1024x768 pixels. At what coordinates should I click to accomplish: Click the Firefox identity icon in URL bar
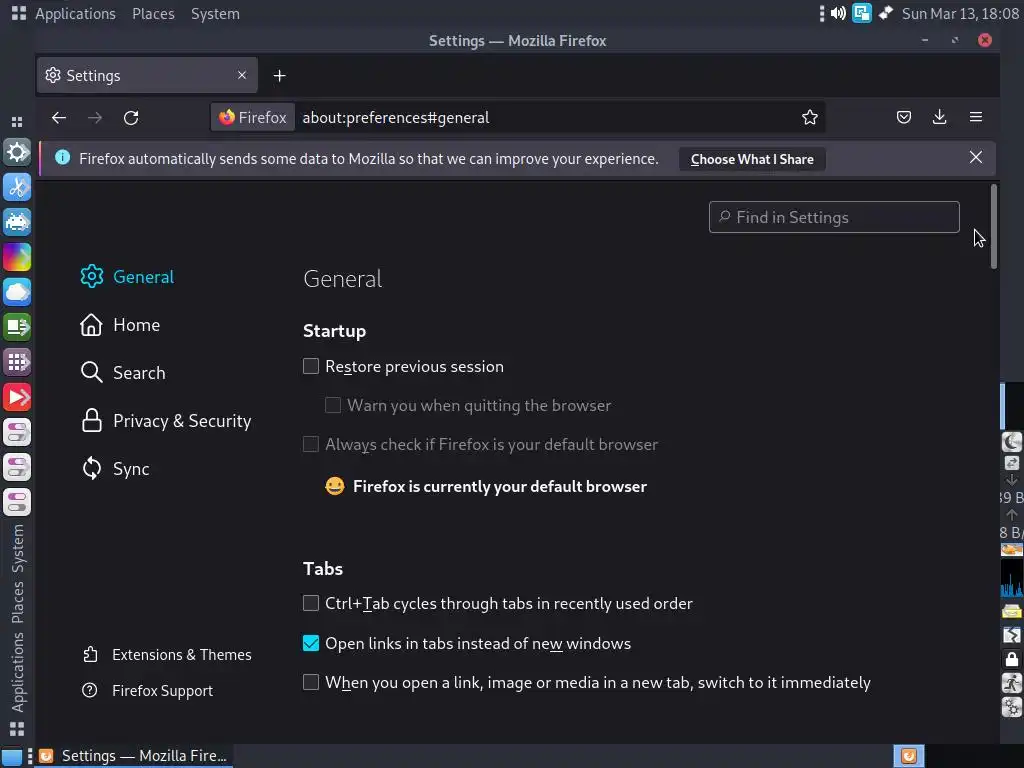[x=253, y=118]
